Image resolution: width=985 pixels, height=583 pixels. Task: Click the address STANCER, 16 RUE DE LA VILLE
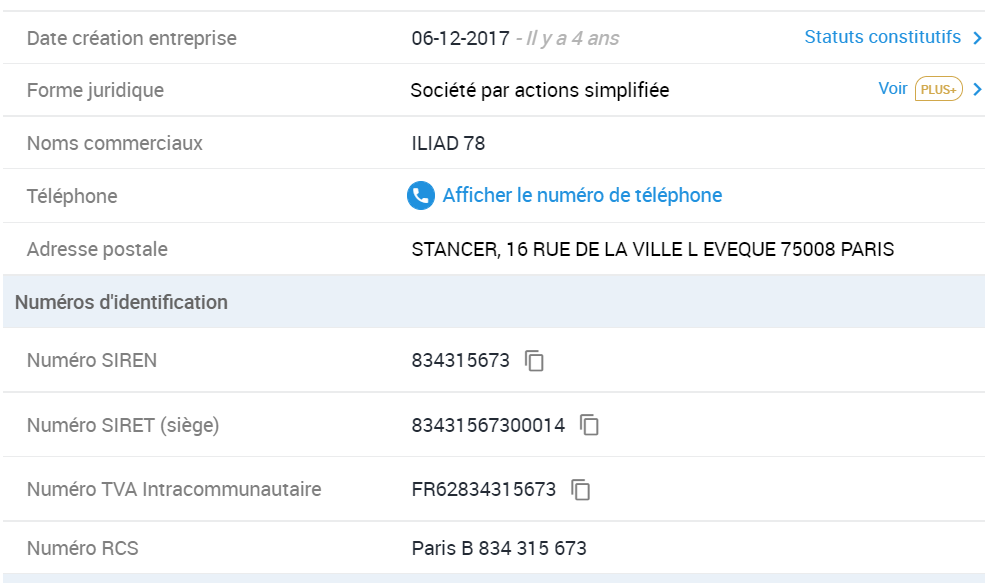click(x=653, y=249)
